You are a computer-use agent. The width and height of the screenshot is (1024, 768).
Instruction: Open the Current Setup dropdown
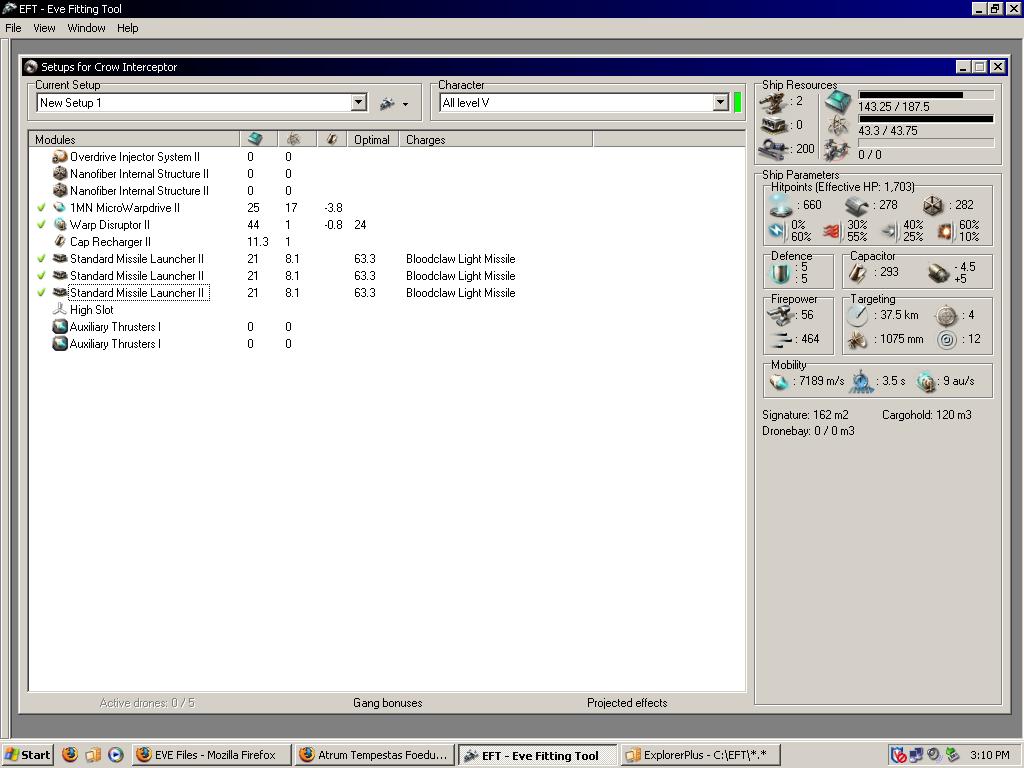(x=359, y=103)
